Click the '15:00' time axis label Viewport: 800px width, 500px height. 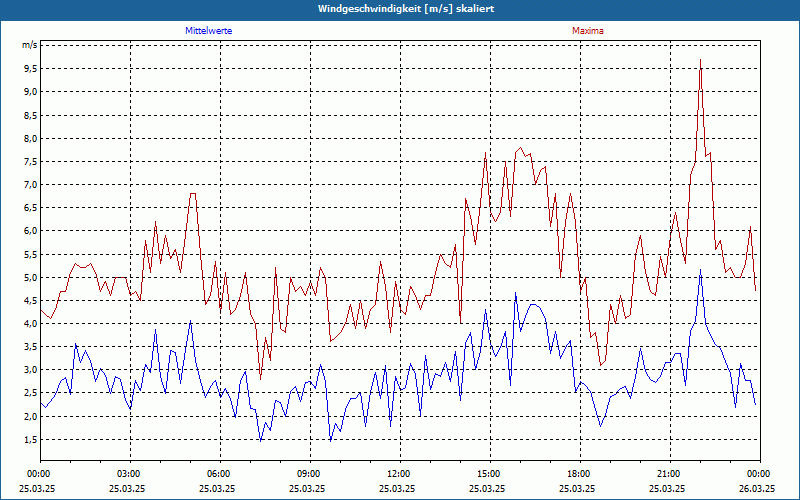click(x=490, y=474)
